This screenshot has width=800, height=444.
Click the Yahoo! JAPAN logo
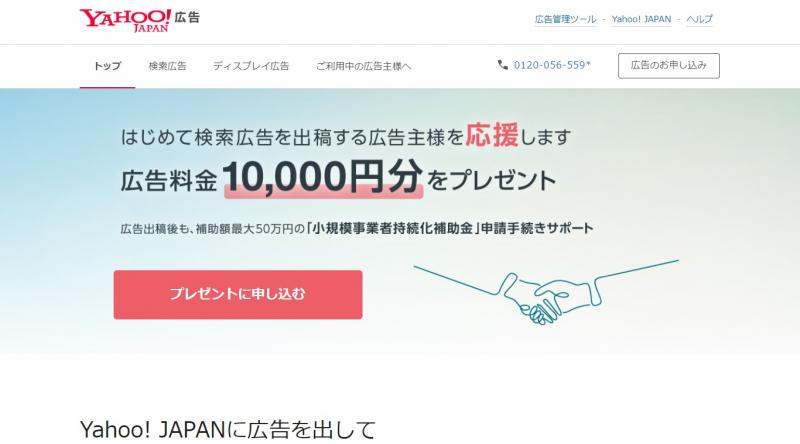click(126, 20)
